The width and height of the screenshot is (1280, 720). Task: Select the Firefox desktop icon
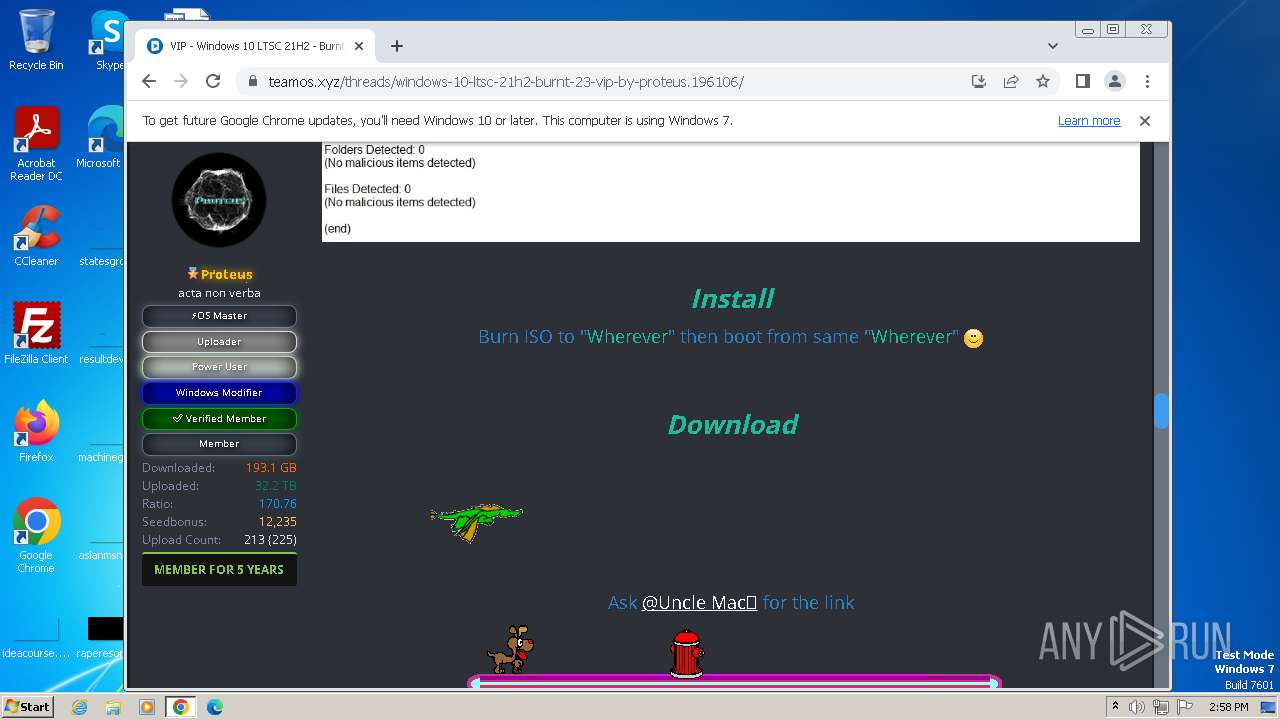pos(36,432)
